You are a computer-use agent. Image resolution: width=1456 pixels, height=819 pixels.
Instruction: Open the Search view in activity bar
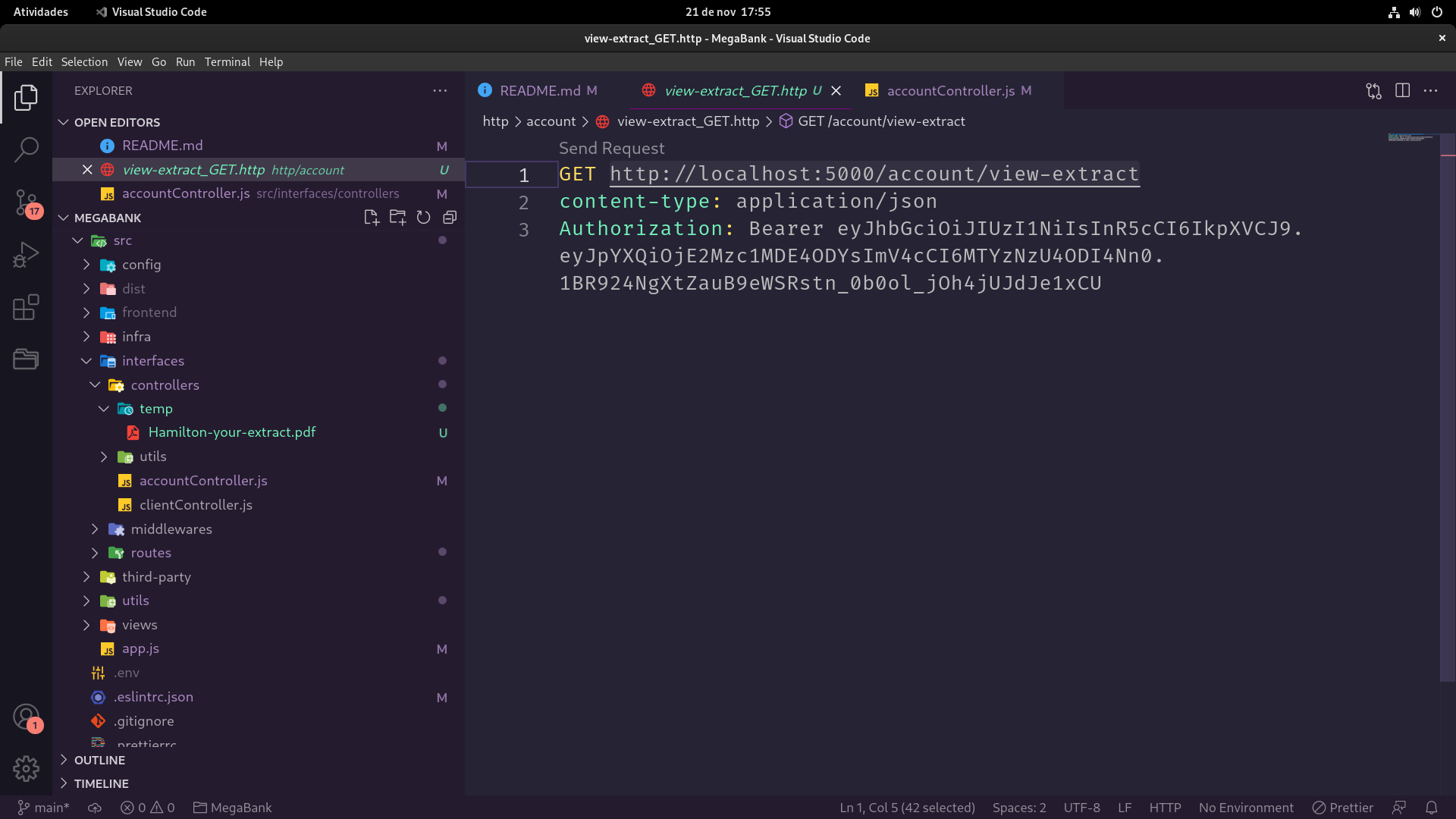click(x=26, y=149)
